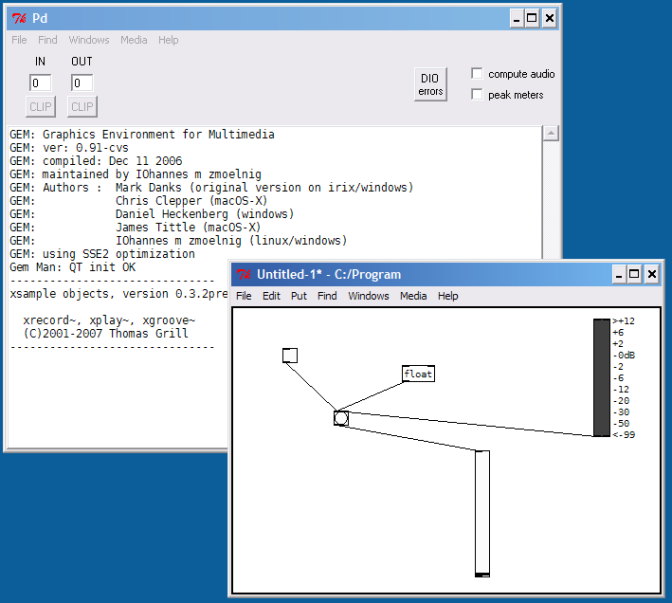Click the VU meter object
This screenshot has height=603, width=672.
[600, 377]
